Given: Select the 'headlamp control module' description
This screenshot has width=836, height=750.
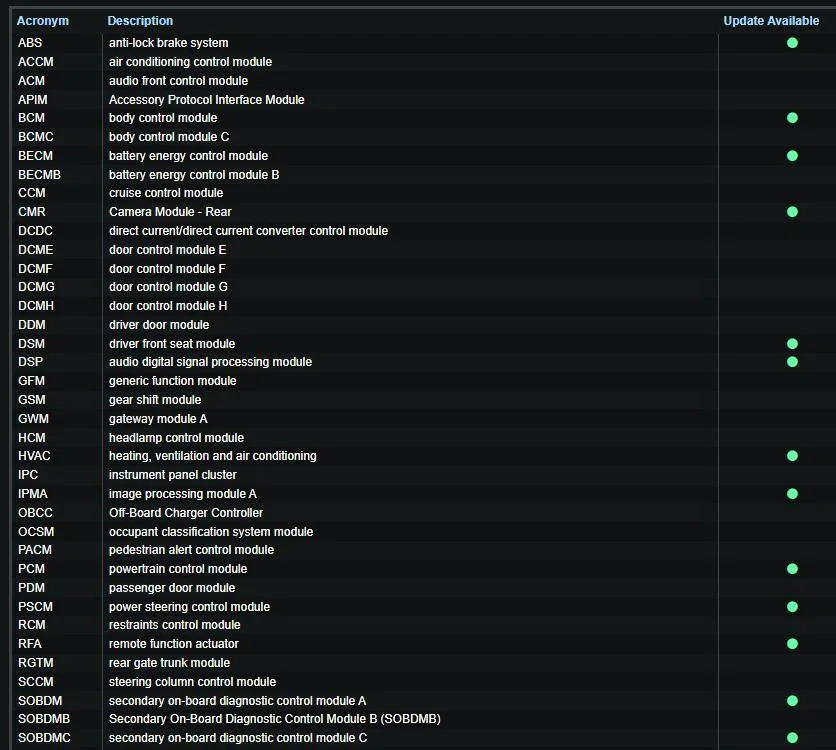Looking at the screenshot, I should pyautogui.click(x=176, y=438).
